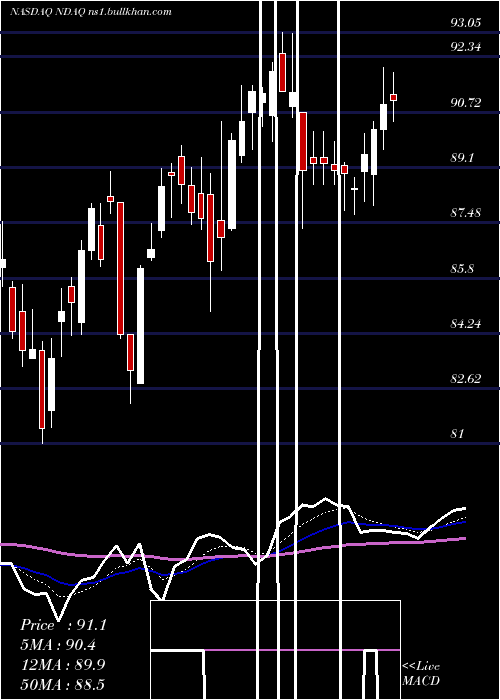Screen dimensions: 500x700
Task: Click the 82.62 price axis label
Action: click(466, 379)
